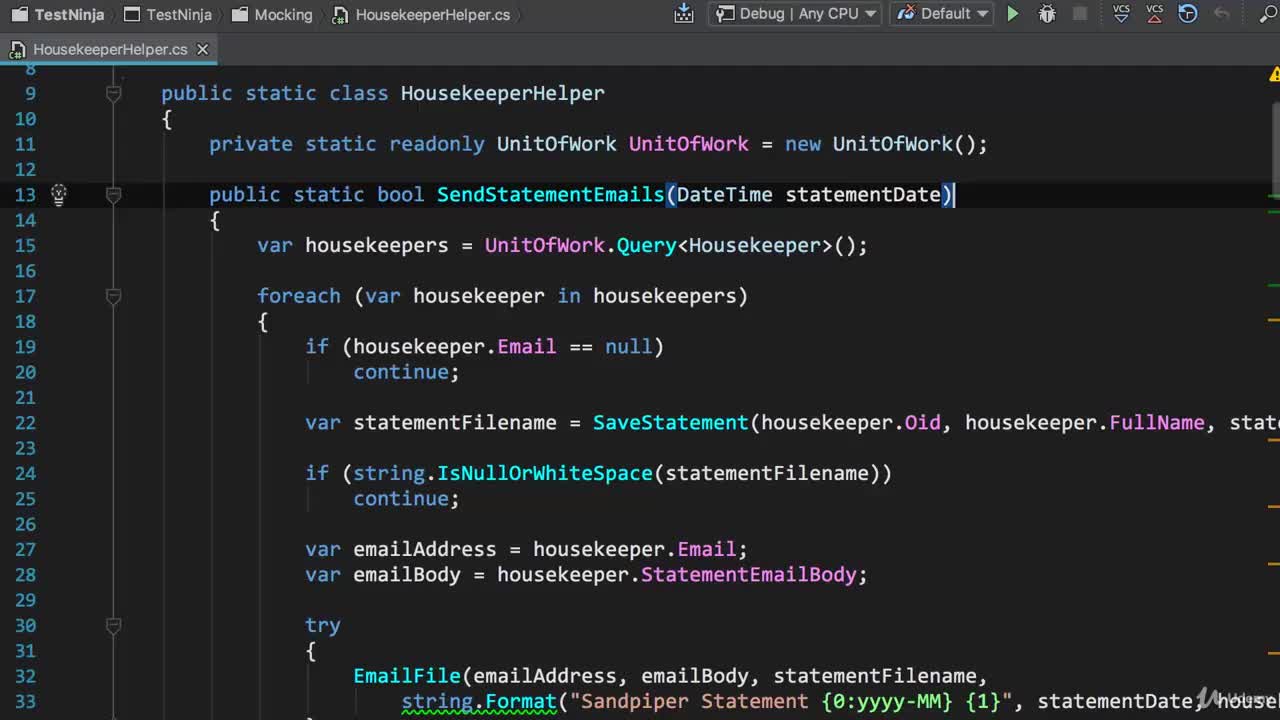Click the Oid property on line 22
The height and width of the screenshot is (720, 1280).
(923, 423)
